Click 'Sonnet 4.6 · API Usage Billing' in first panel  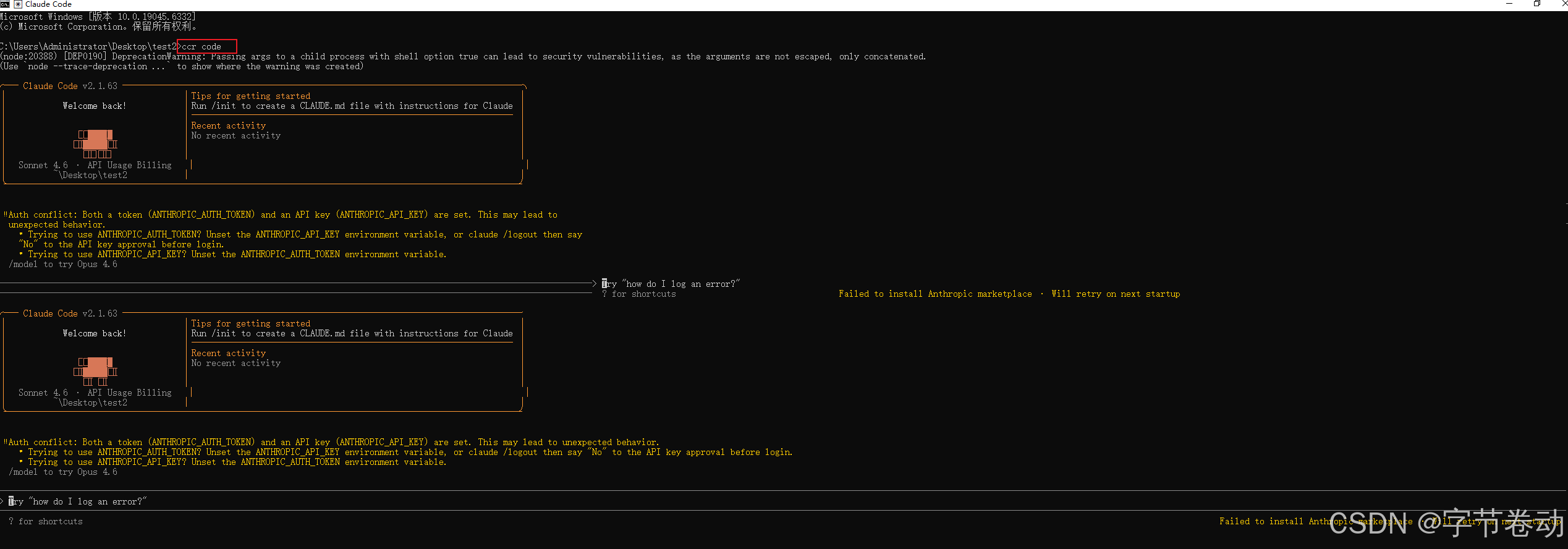[95, 165]
